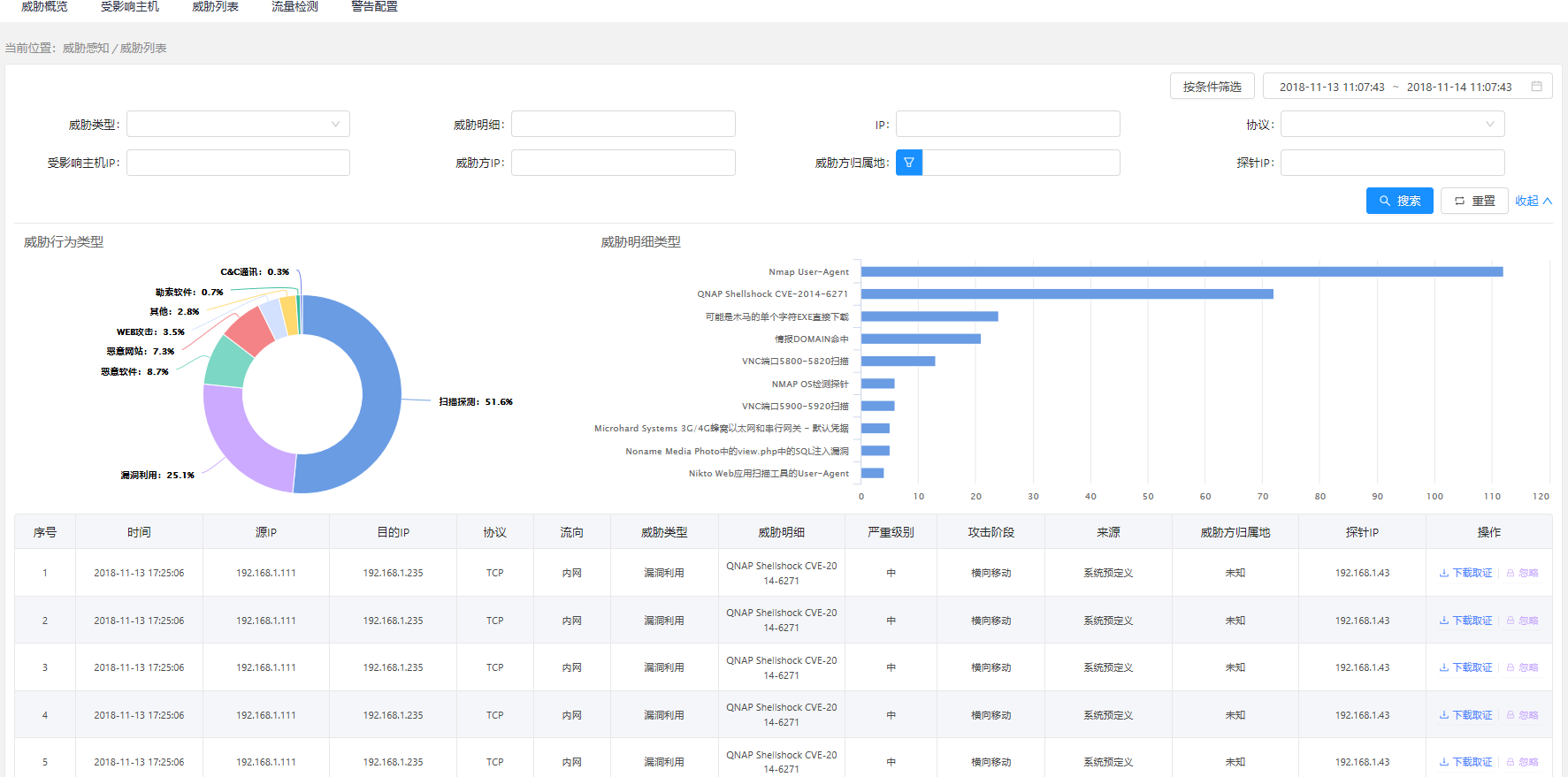The image size is (1568, 777).
Task: Click the magnifier icon on 搜索 button
Action: point(1385,201)
